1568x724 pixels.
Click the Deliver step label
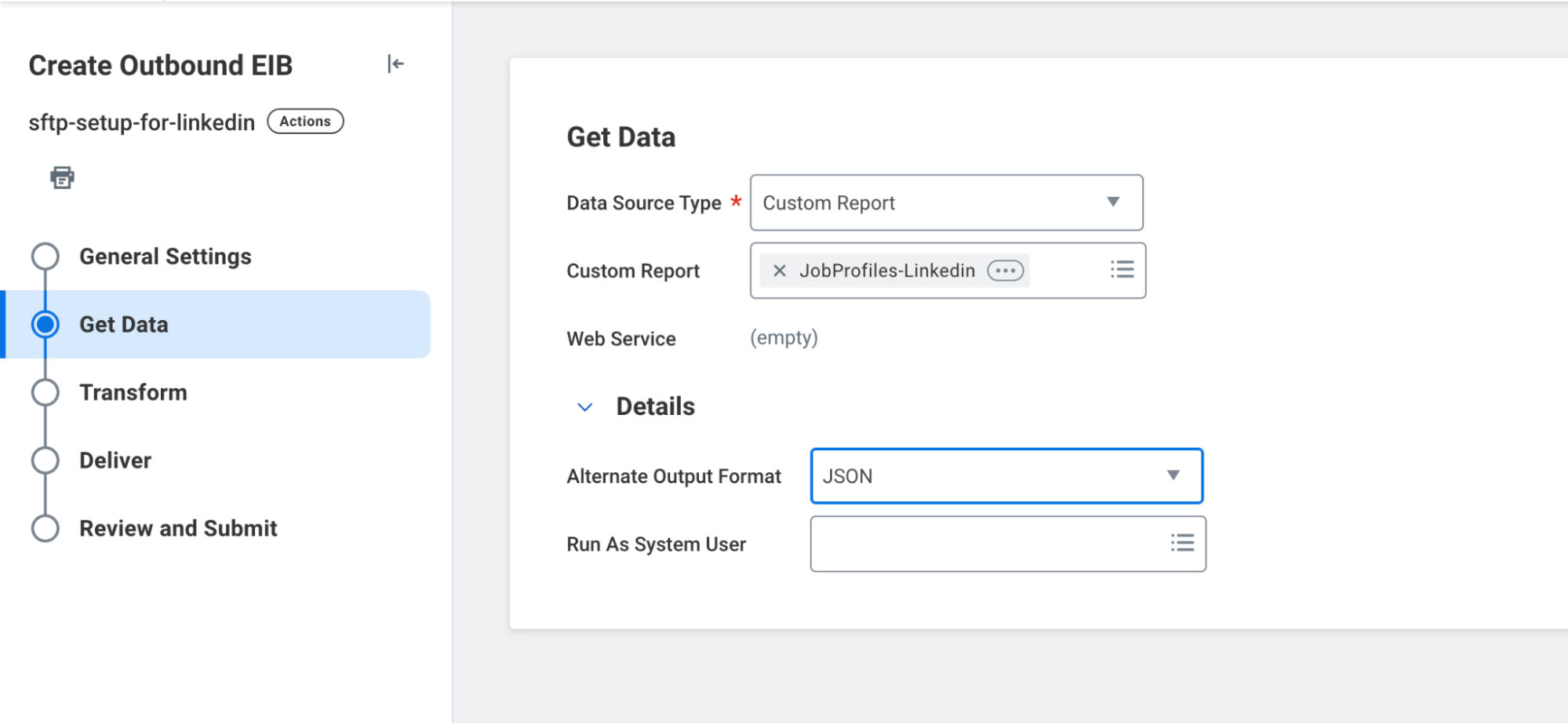115,460
